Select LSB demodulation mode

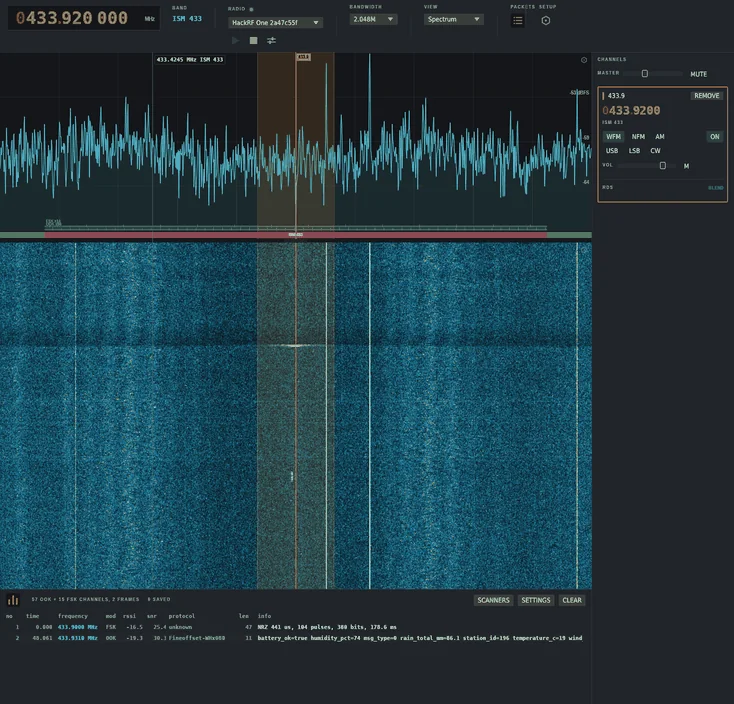(x=634, y=151)
